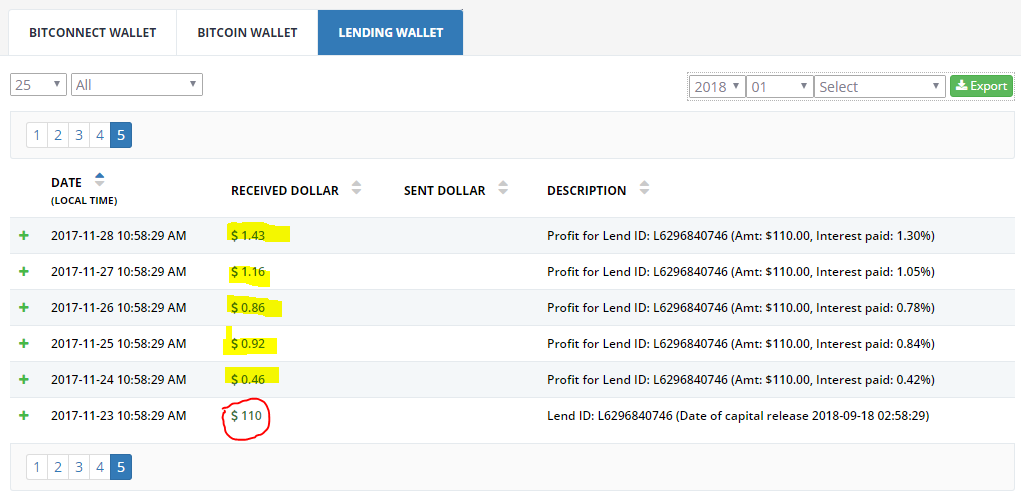This screenshot has height=491, width=1021.
Task: Go to page 4 in top pagination
Action: tap(100, 135)
